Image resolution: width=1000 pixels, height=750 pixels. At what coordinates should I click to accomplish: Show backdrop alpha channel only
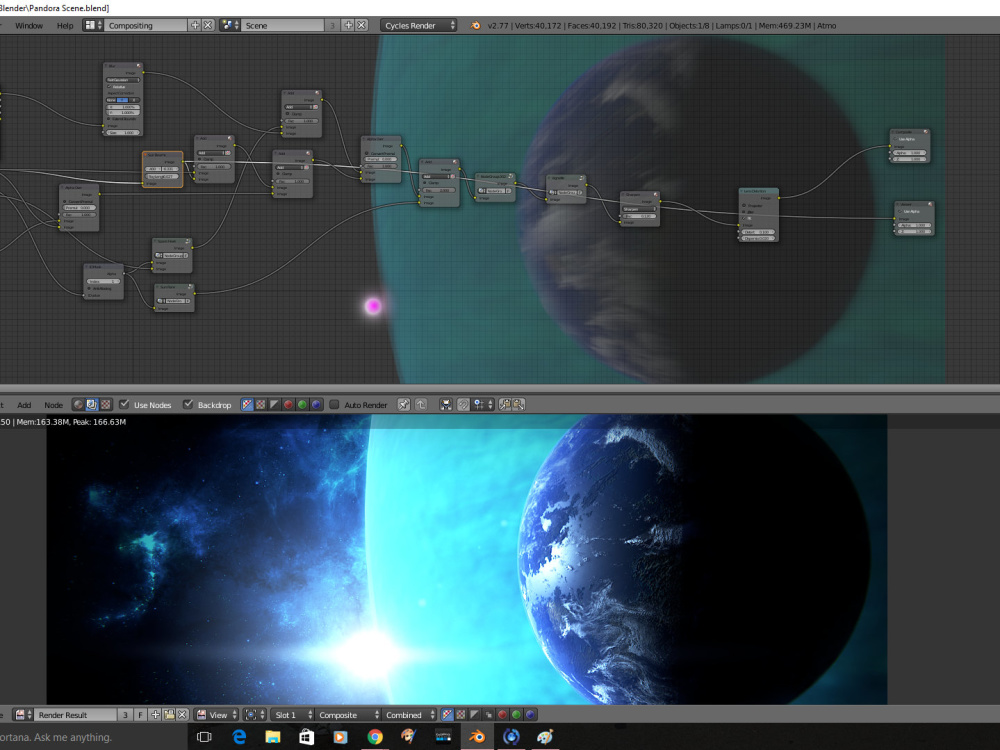pos(275,404)
